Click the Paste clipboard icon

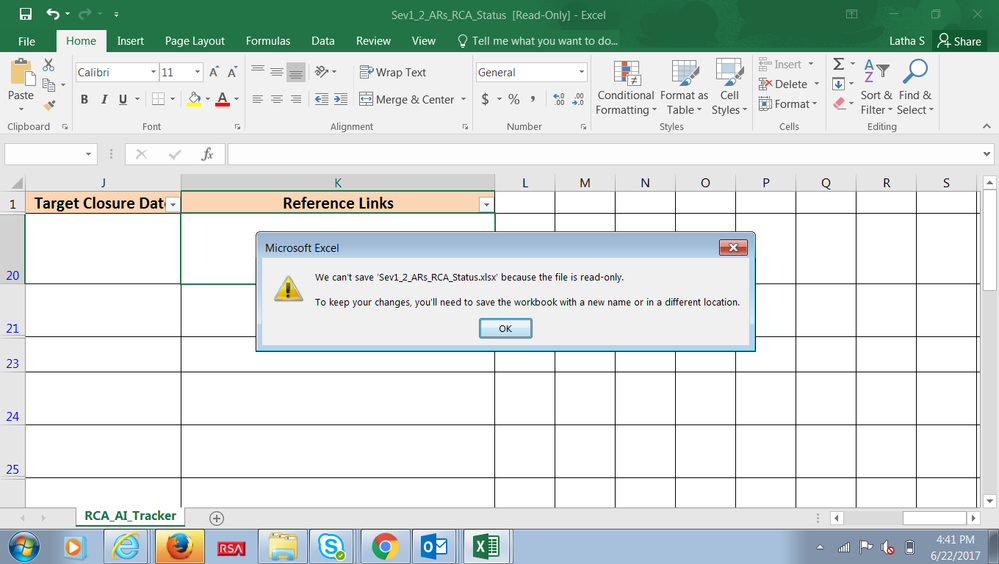coord(22,71)
